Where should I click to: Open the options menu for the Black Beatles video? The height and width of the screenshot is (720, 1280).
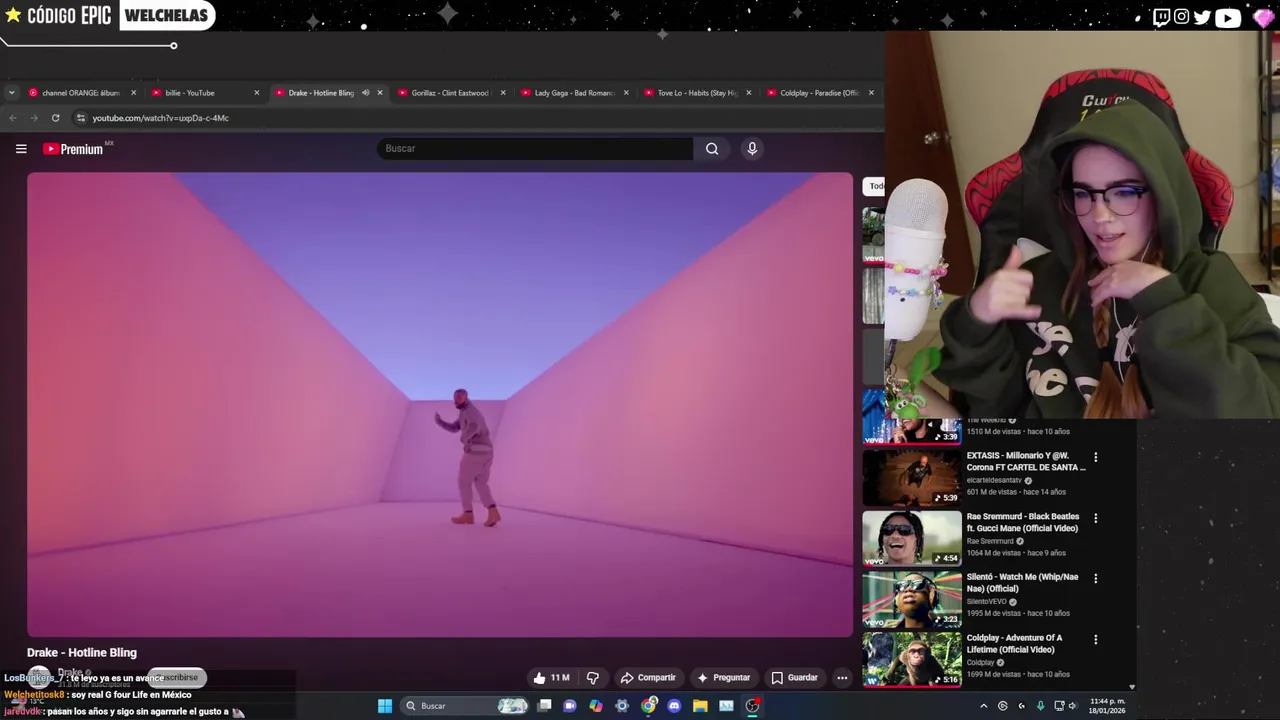1095,518
